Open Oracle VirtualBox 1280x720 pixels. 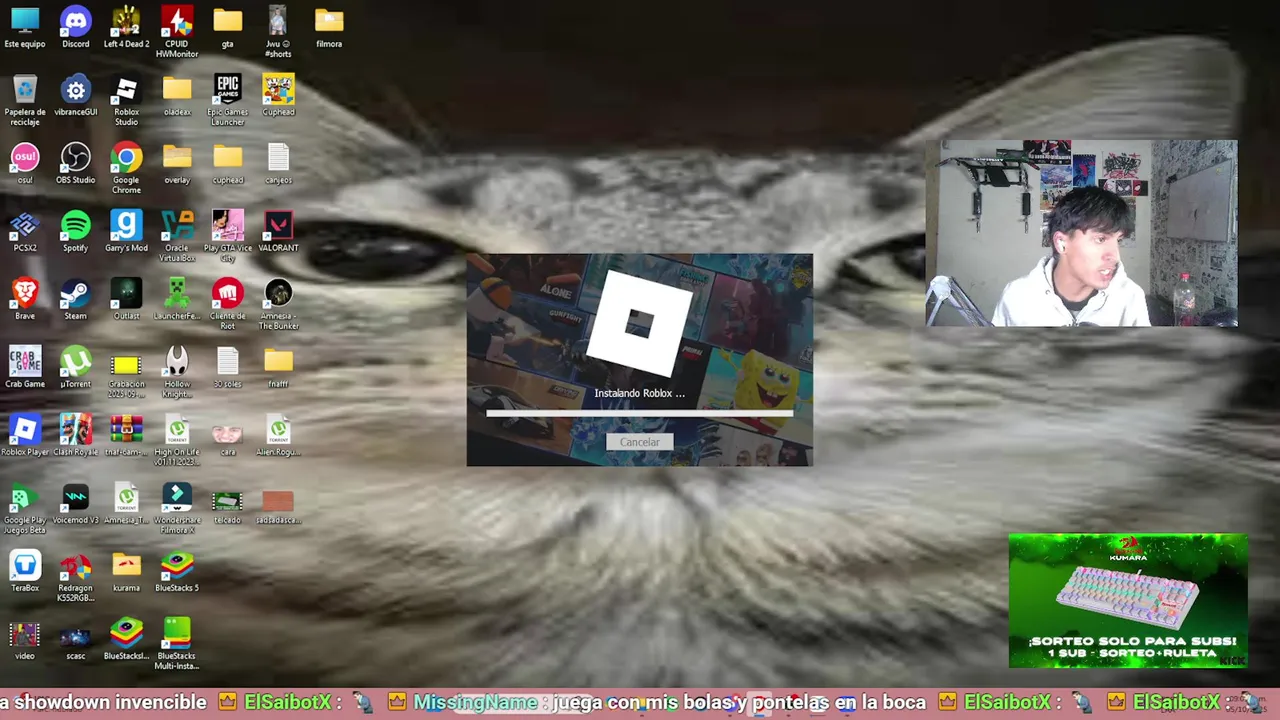177,236
